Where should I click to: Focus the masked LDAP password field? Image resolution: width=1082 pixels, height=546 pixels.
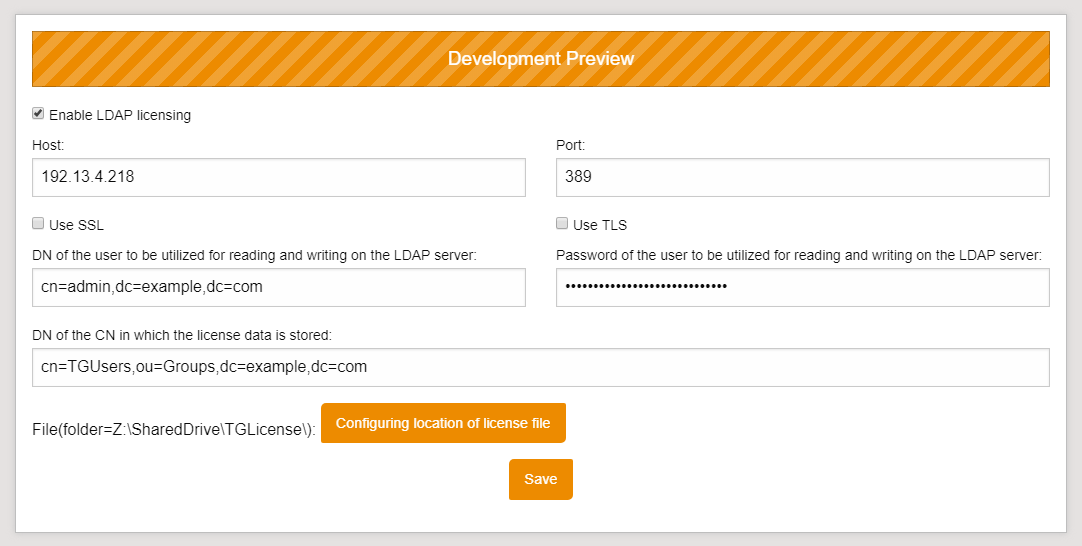coord(802,287)
